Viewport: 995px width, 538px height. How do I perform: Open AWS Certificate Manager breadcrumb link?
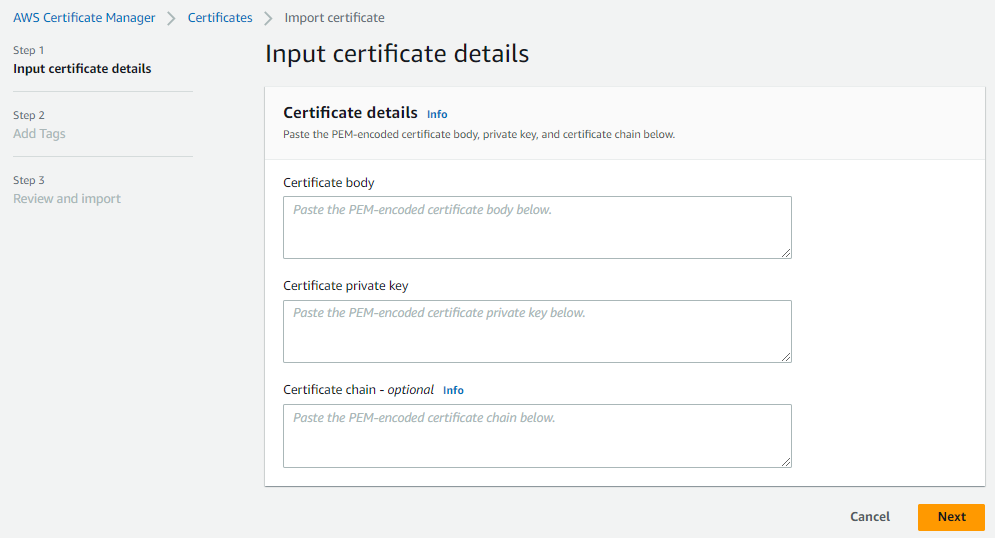coord(84,18)
